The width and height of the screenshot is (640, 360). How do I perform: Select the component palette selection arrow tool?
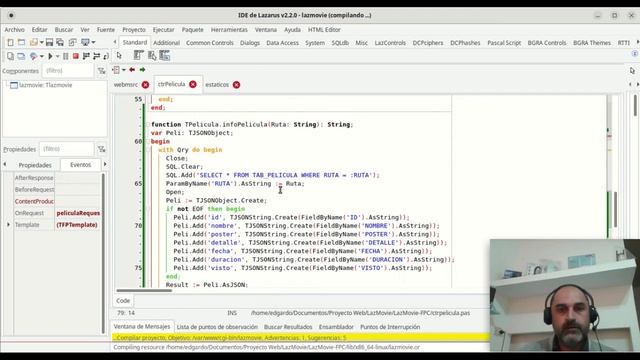coord(119,56)
